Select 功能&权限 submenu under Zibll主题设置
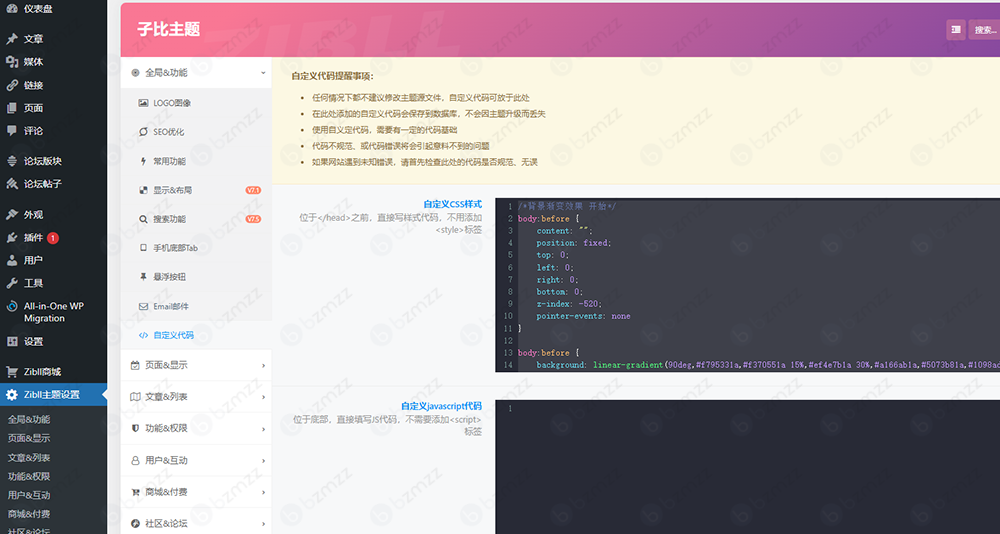The image size is (1000, 534). click(x=29, y=476)
